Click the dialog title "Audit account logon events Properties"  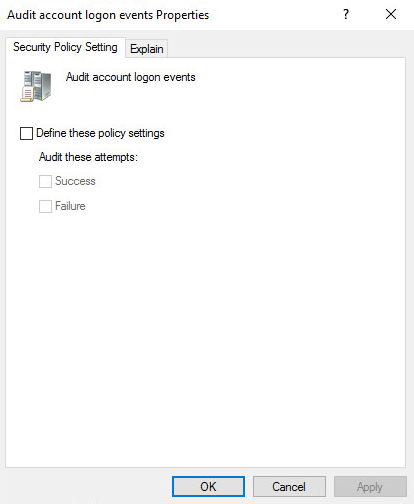pos(108,15)
